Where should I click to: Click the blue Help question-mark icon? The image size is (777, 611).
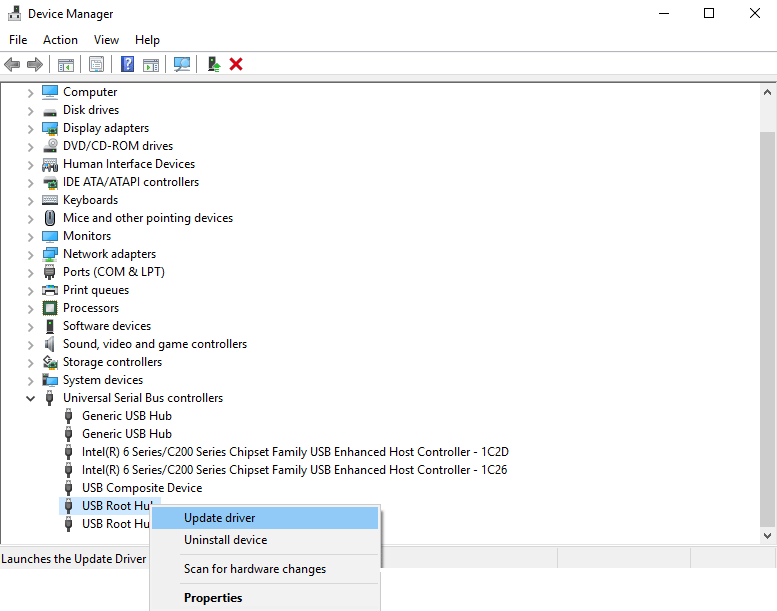tap(127, 64)
